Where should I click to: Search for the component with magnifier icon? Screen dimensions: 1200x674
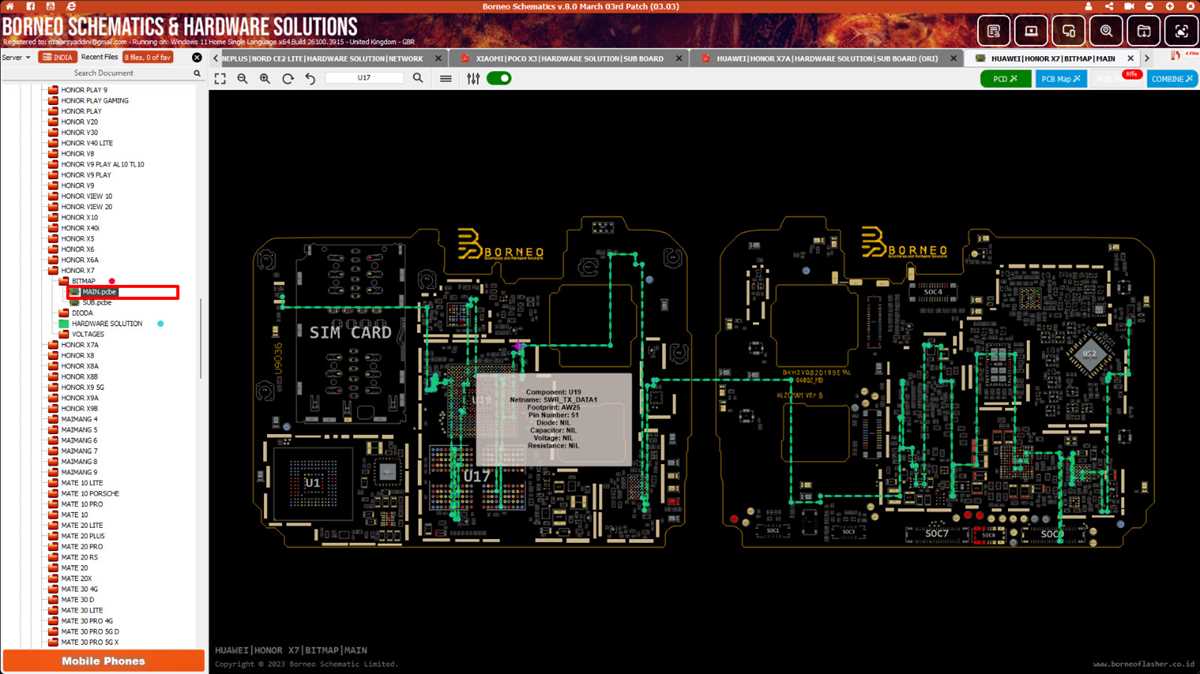click(x=418, y=78)
